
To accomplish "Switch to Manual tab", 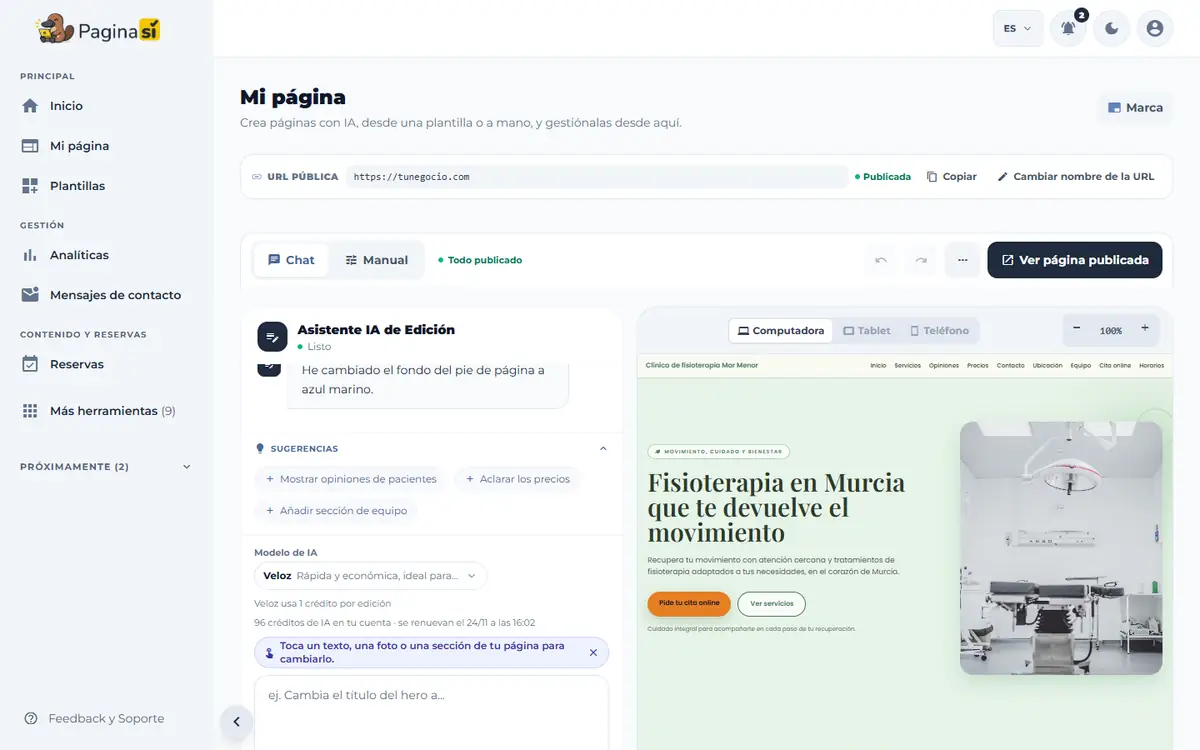I will (376, 260).
